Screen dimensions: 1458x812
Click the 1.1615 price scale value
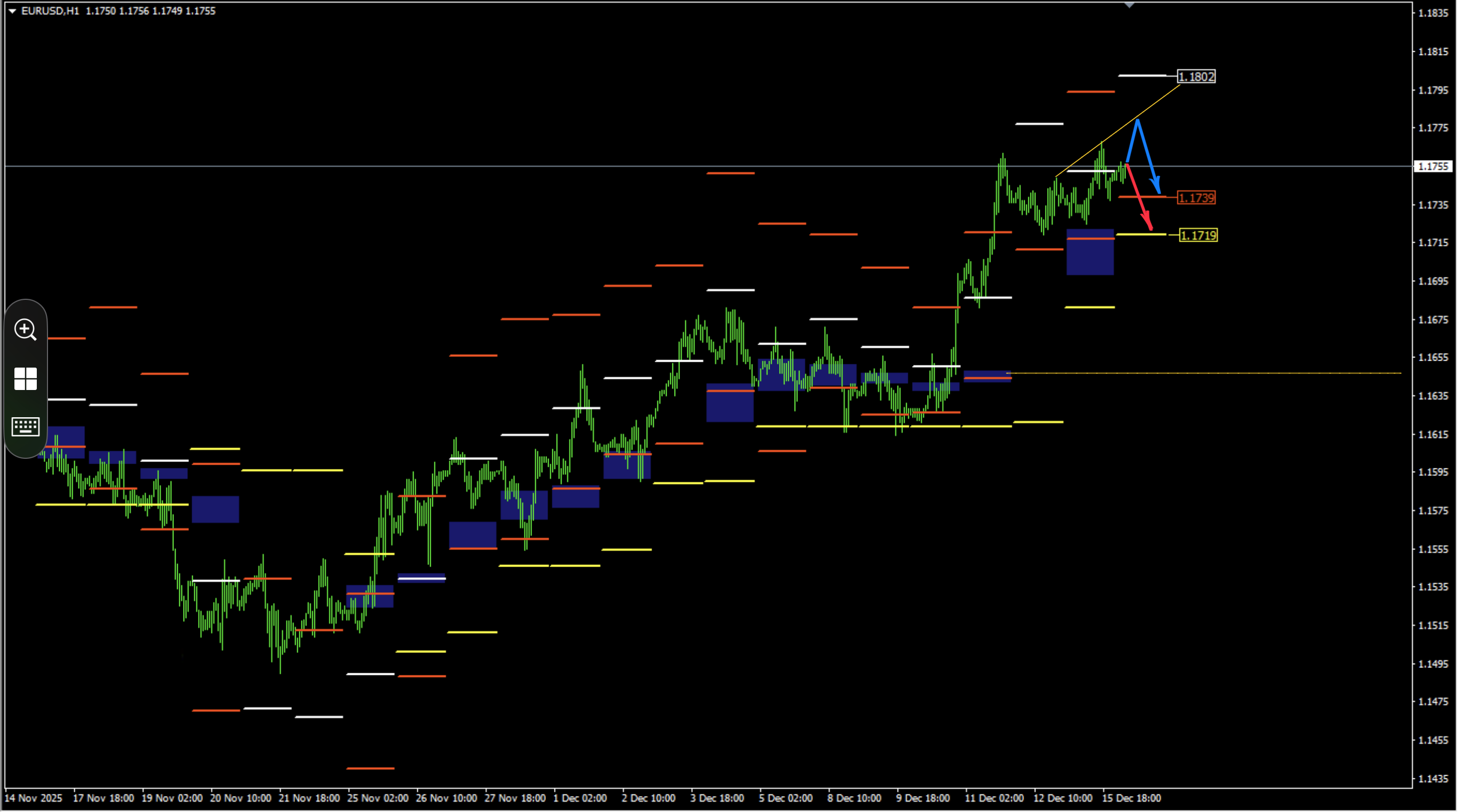1433,435
